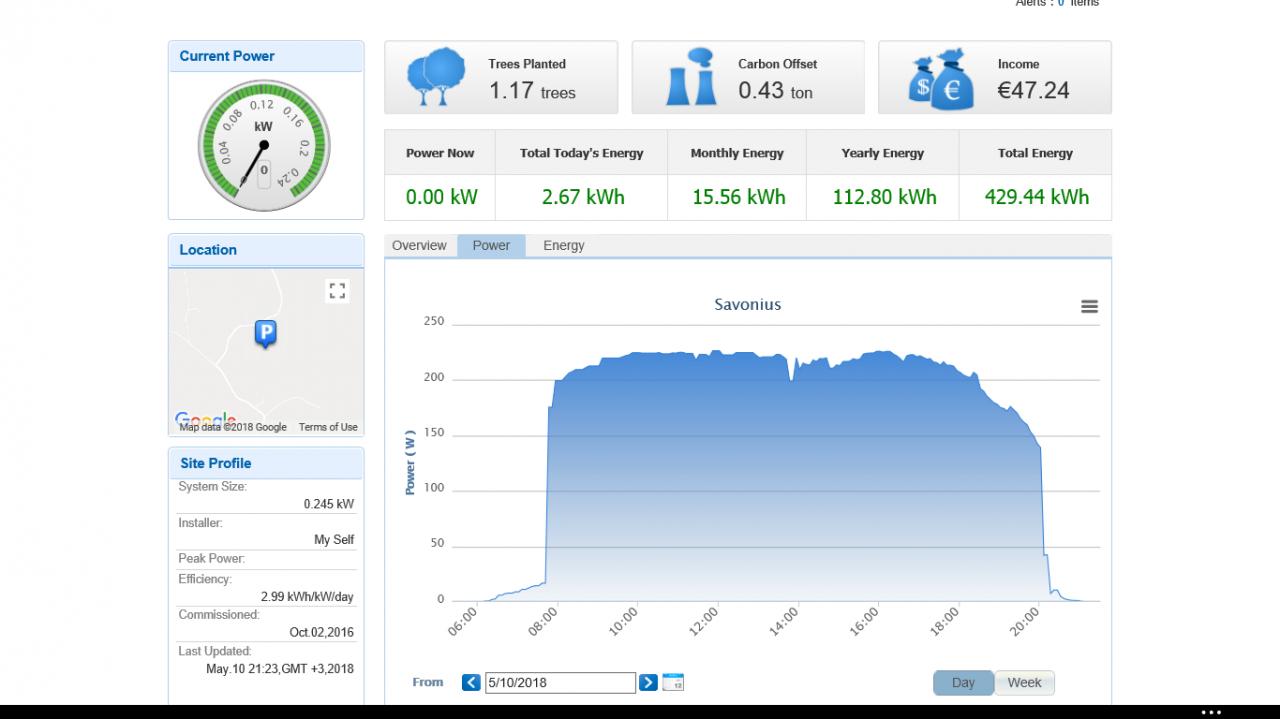Click the Site Profile panel header

[266, 463]
